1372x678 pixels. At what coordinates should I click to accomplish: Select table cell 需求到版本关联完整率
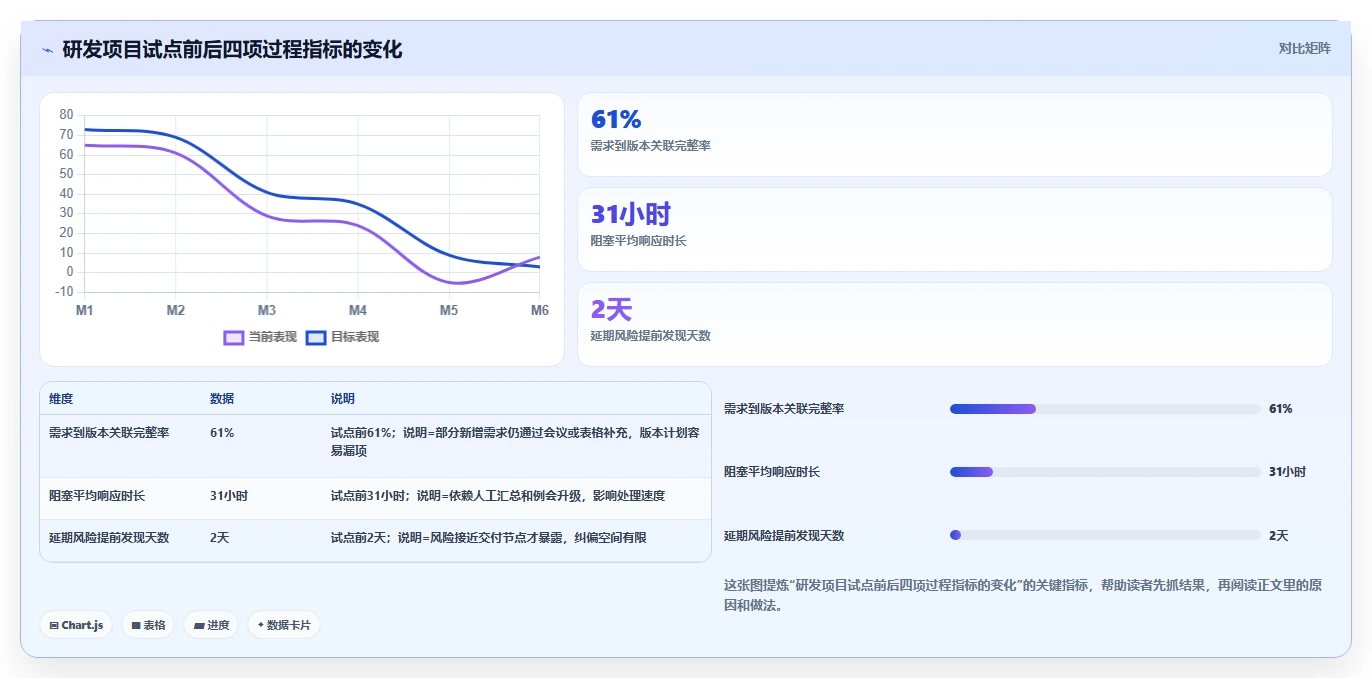click(x=109, y=433)
